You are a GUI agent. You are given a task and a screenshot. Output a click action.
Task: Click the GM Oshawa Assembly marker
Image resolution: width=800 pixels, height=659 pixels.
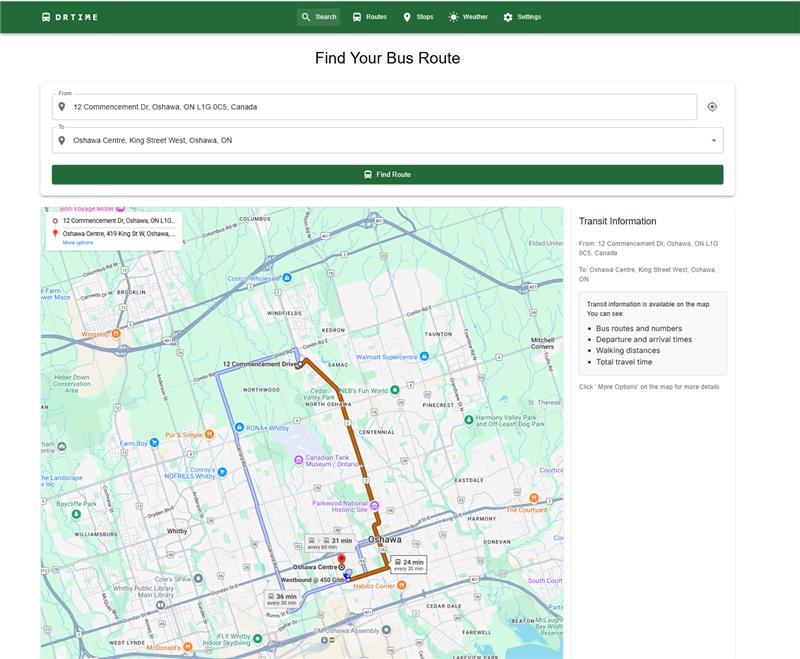point(386,630)
